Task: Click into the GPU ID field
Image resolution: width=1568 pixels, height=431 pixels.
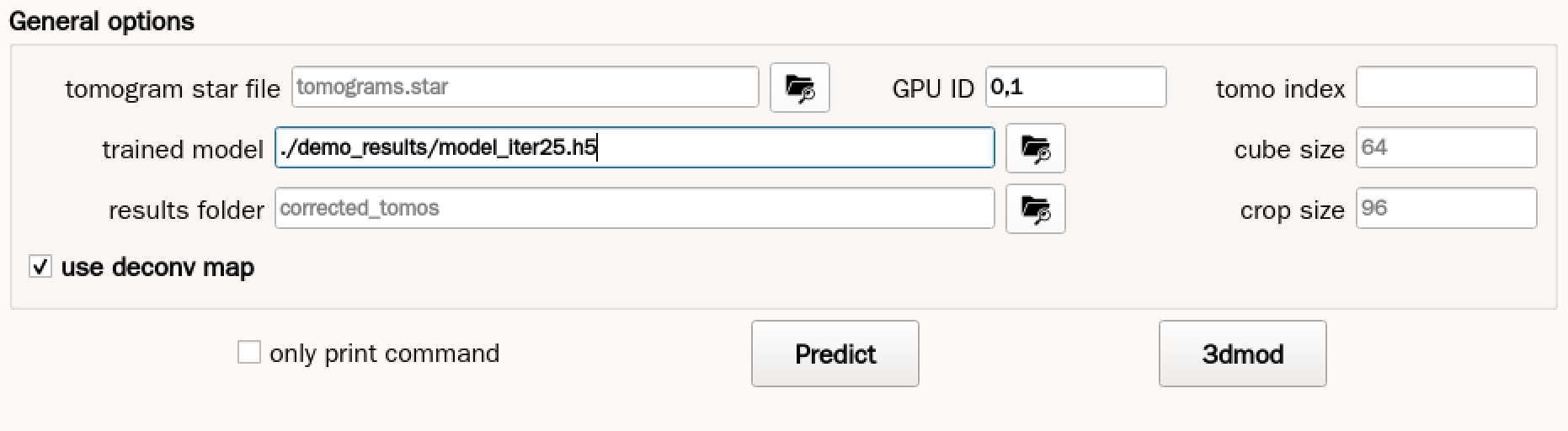Action: (1075, 88)
